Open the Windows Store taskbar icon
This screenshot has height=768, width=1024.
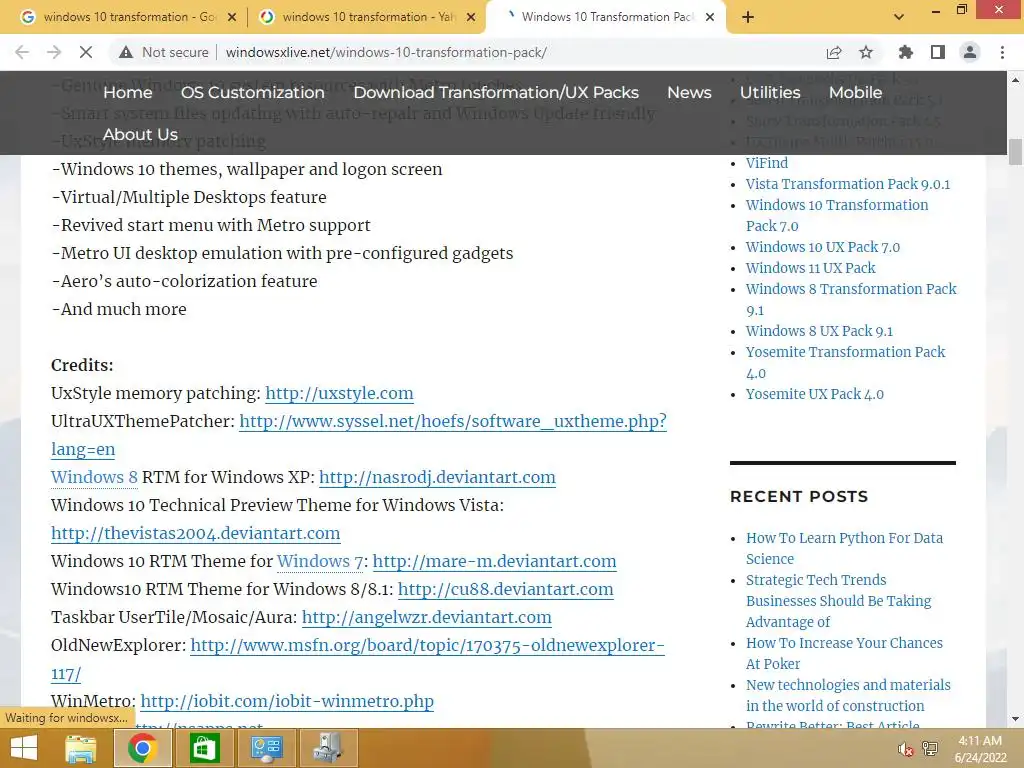[x=204, y=748]
